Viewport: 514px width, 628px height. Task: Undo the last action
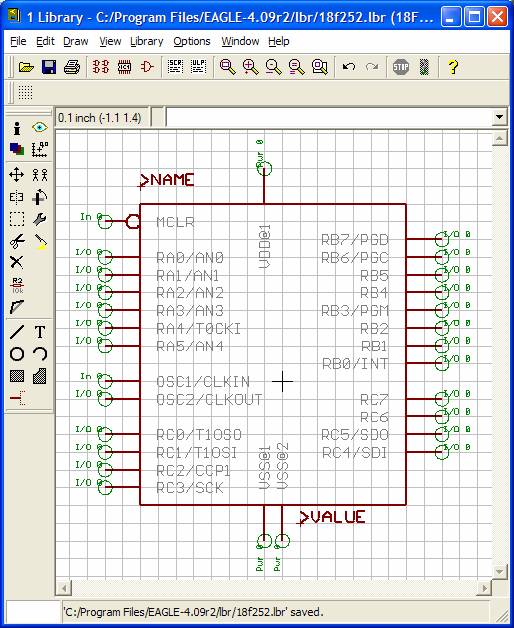349,67
